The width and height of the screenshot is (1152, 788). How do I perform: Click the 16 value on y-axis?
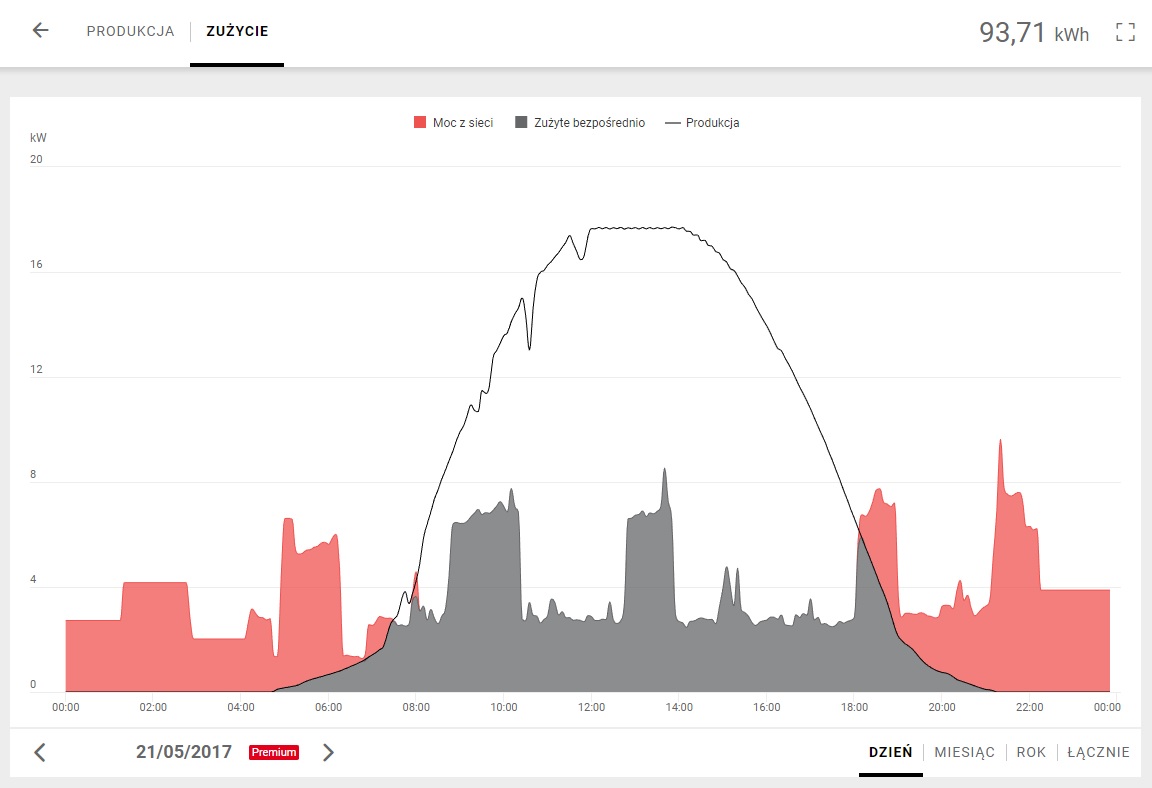(x=36, y=264)
